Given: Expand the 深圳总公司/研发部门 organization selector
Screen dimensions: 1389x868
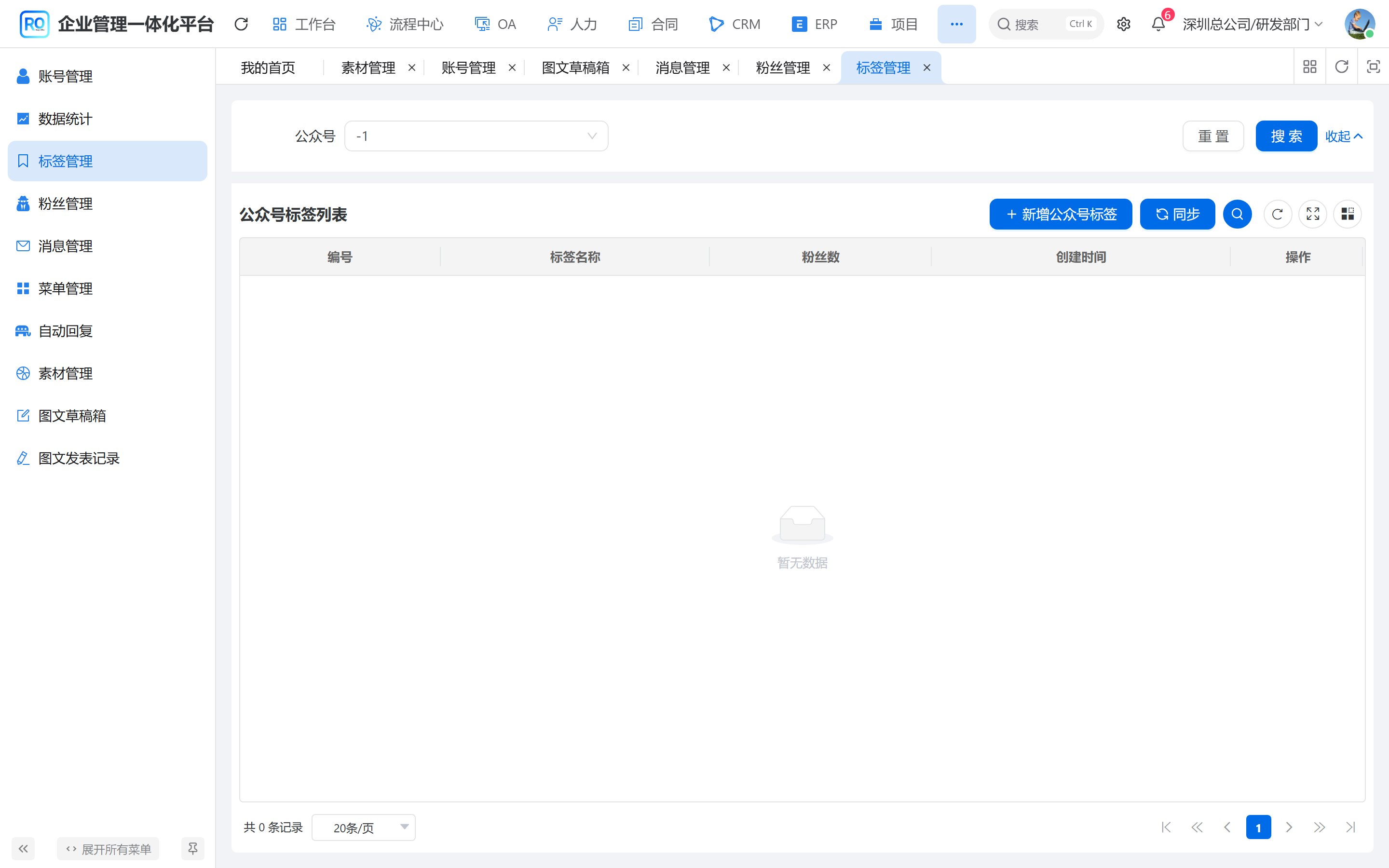Looking at the screenshot, I should (x=1253, y=24).
